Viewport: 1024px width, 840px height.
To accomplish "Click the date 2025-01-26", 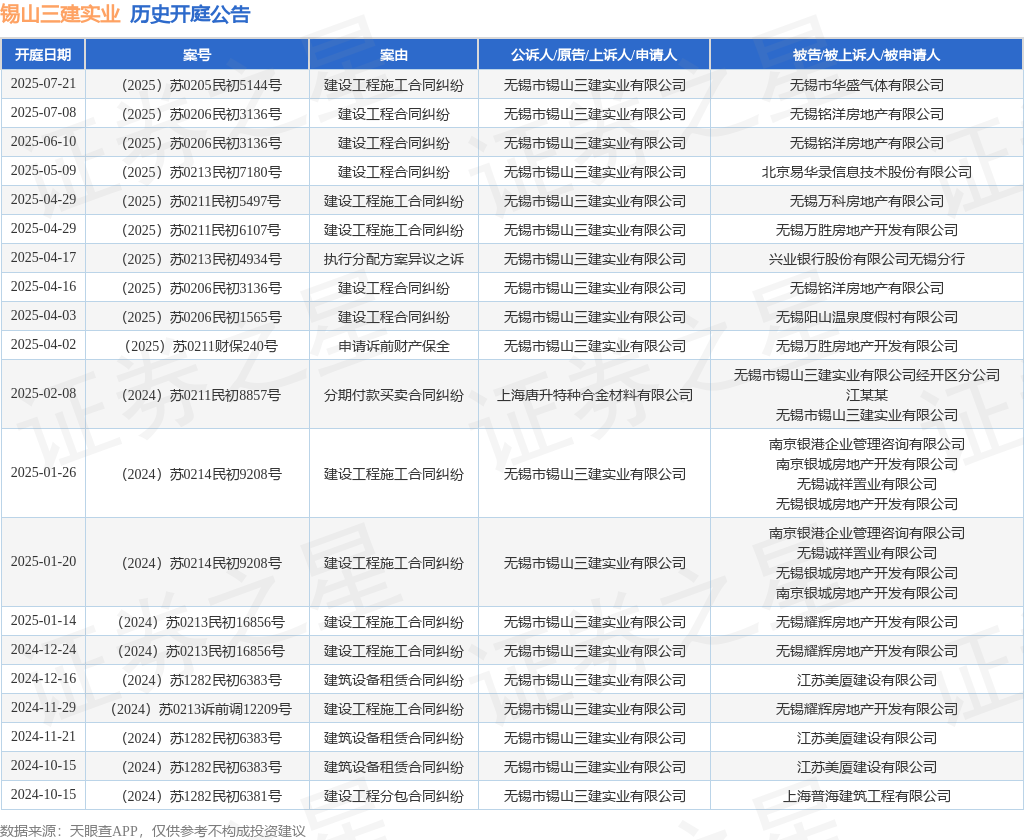I will (x=43, y=472).
